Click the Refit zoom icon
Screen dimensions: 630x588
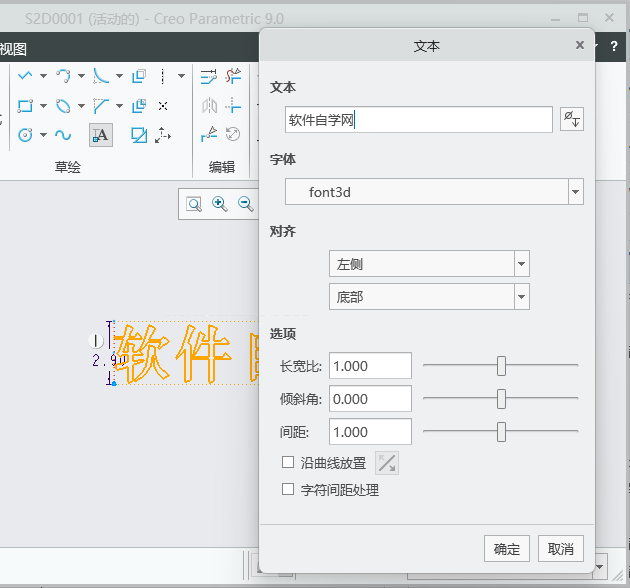pyautogui.click(x=194, y=204)
